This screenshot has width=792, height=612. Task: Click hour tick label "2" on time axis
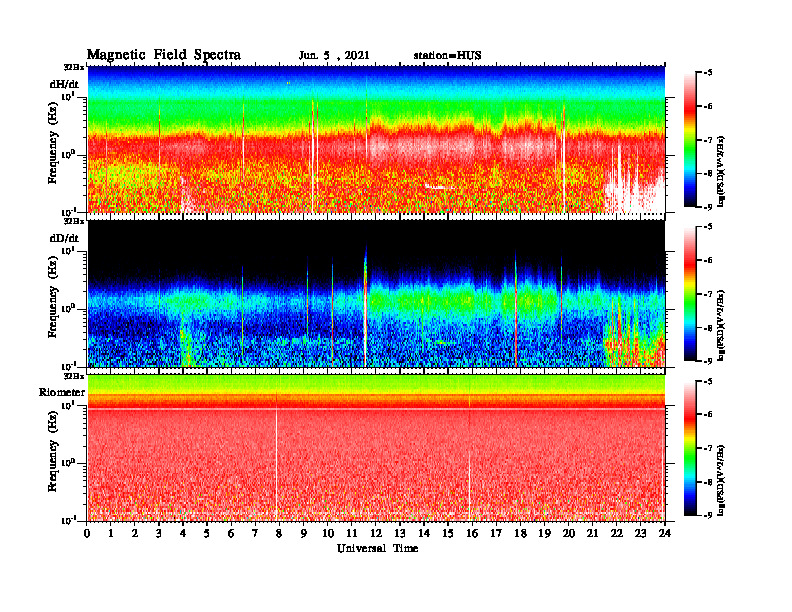click(x=135, y=534)
